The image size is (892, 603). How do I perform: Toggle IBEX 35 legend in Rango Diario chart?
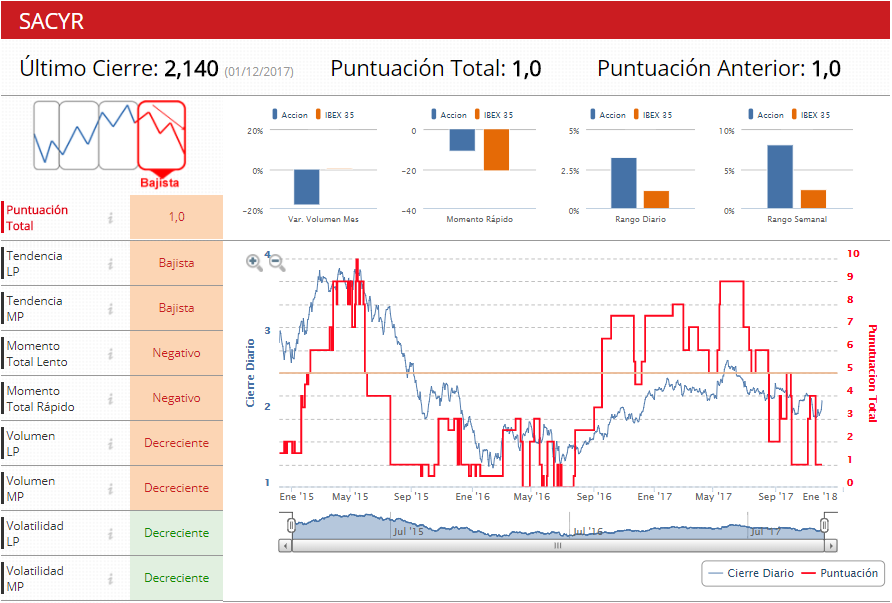(653, 114)
